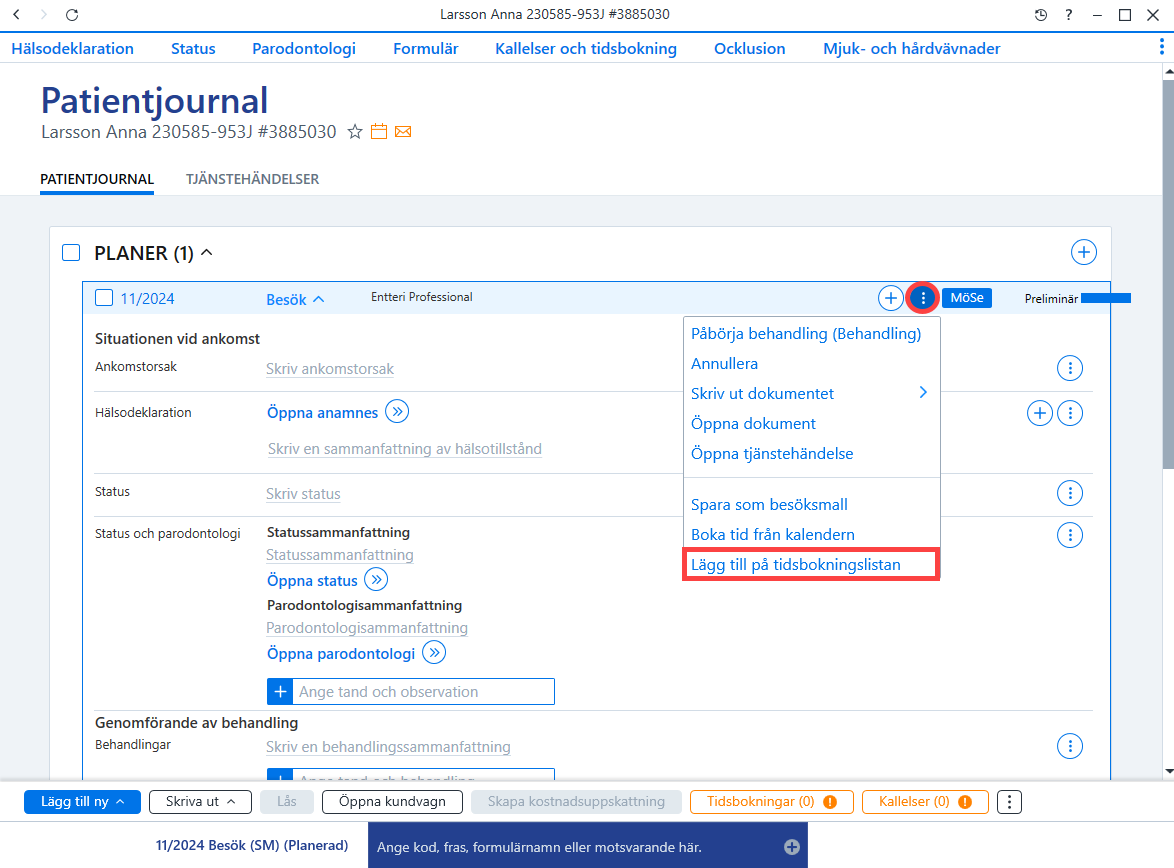Open the history clock icon

click(x=1041, y=15)
